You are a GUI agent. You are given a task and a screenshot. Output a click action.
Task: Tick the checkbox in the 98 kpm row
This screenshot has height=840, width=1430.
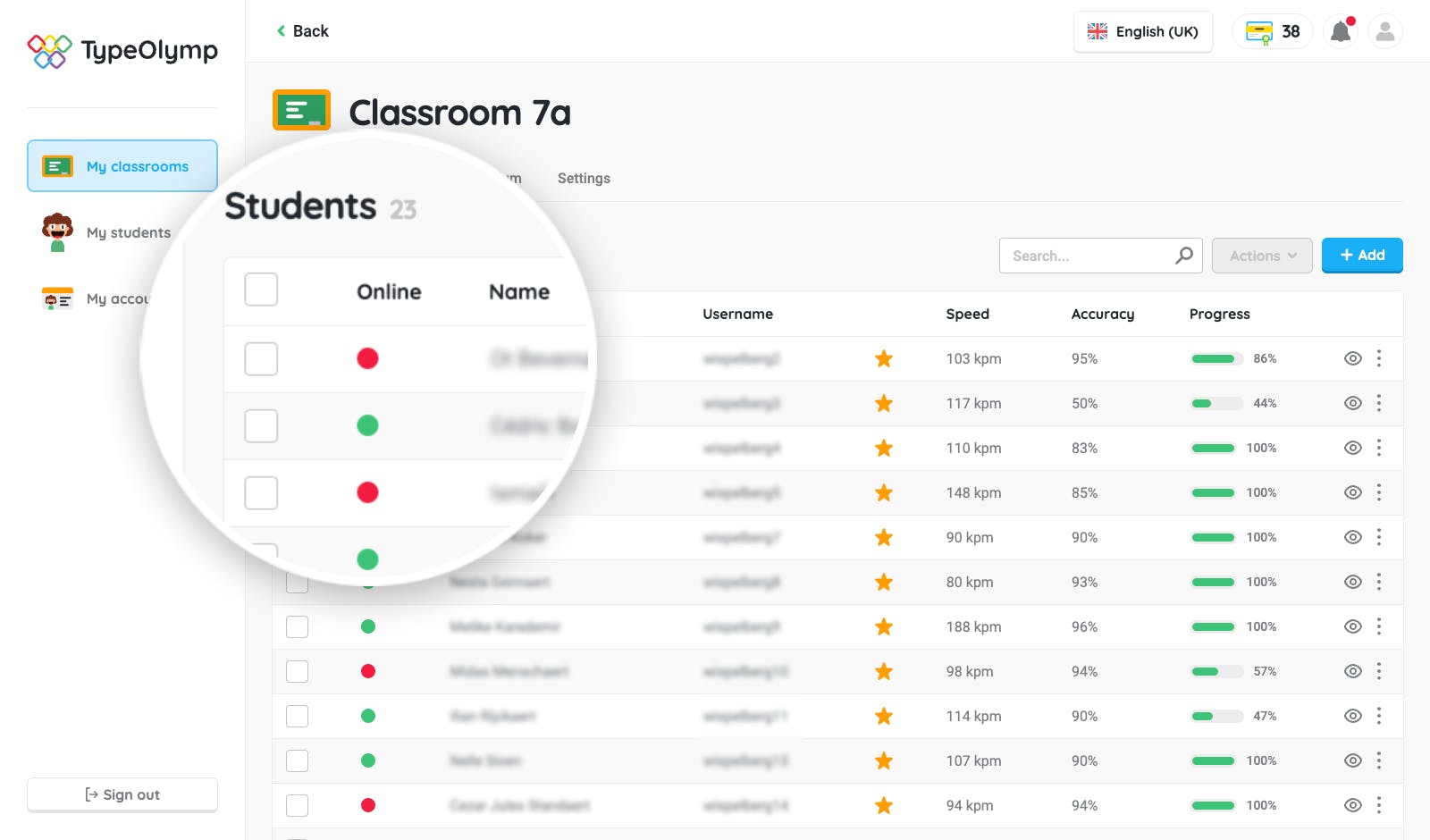[x=297, y=671]
